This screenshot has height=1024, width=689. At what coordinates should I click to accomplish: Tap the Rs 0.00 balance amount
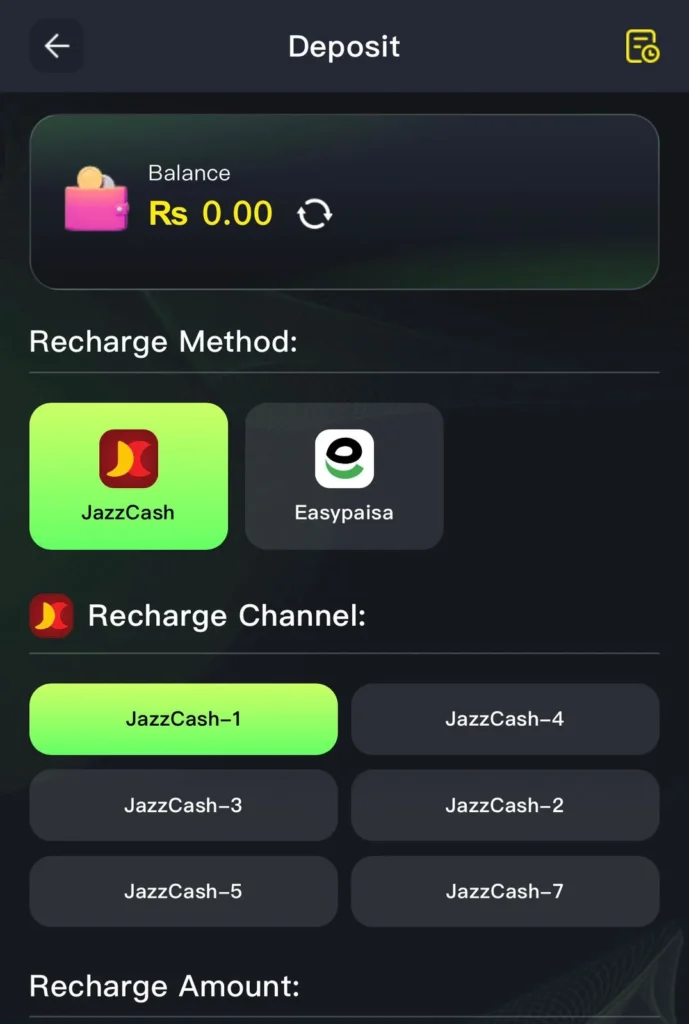point(210,214)
